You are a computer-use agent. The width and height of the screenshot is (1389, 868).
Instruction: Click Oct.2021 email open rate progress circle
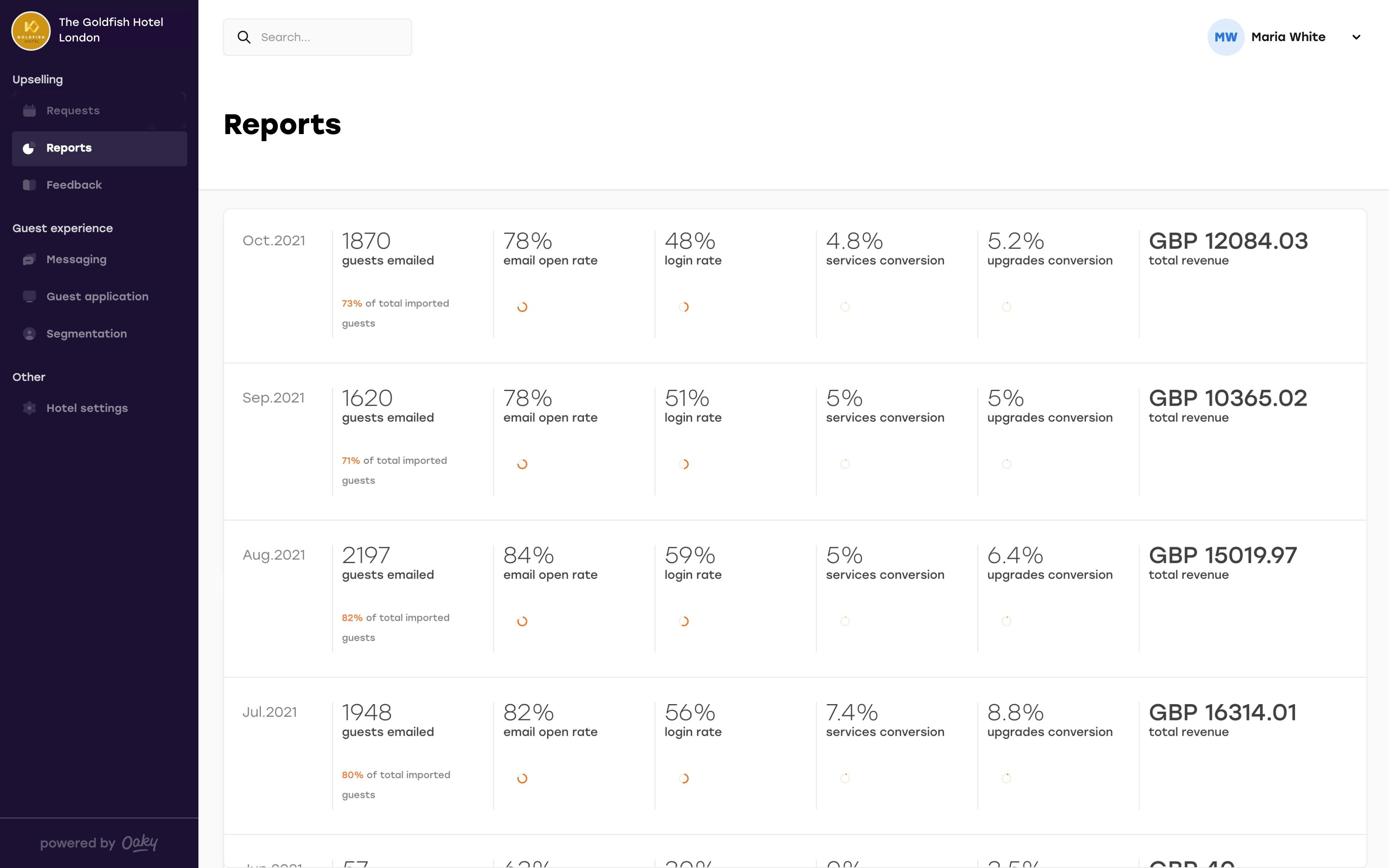pos(522,307)
